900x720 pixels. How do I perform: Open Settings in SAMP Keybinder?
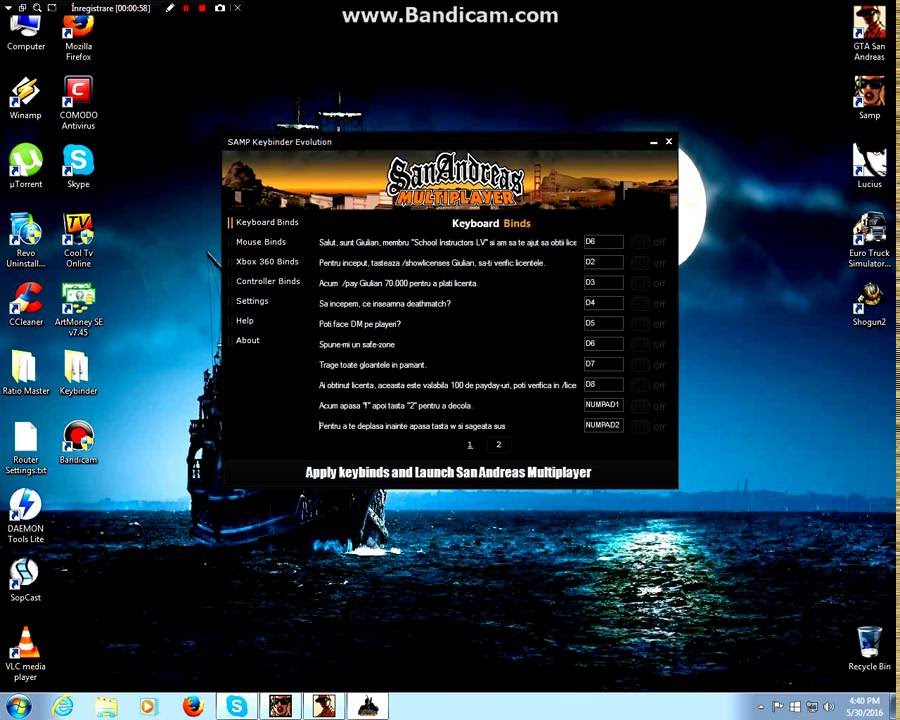click(x=252, y=301)
